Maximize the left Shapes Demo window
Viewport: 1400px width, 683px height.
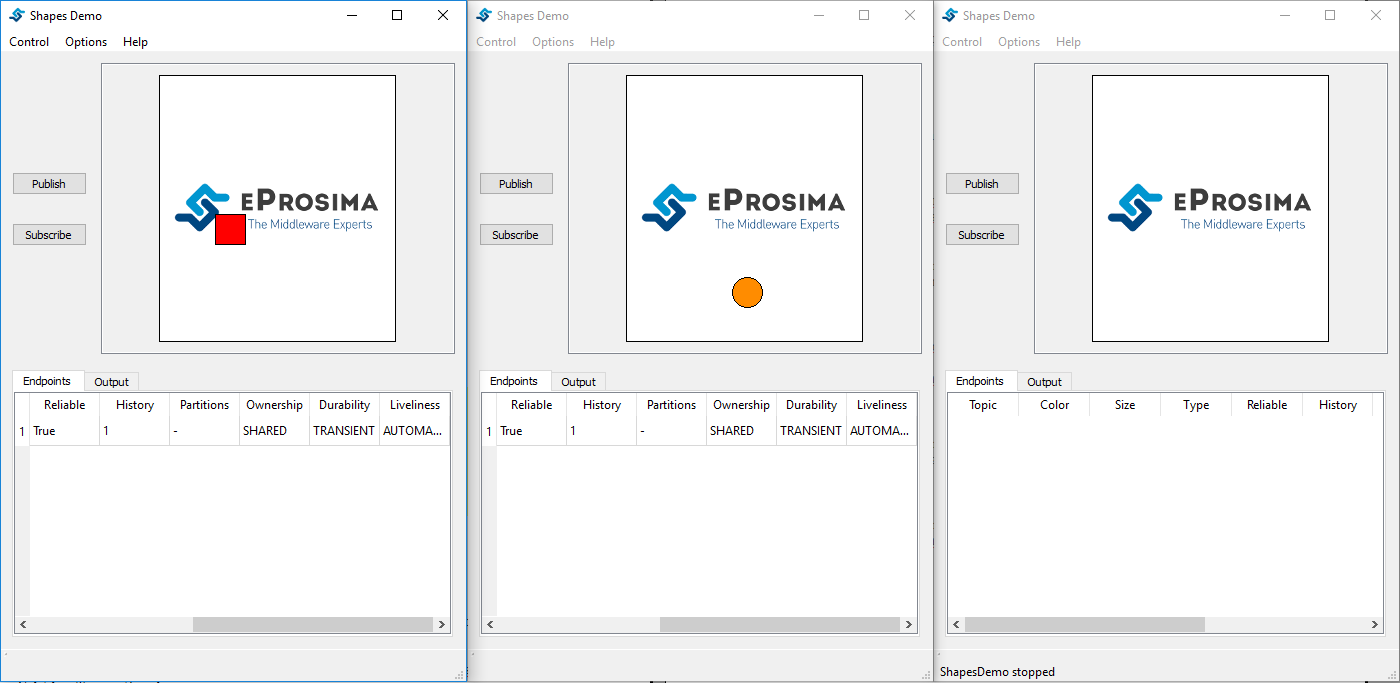coord(397,15)
